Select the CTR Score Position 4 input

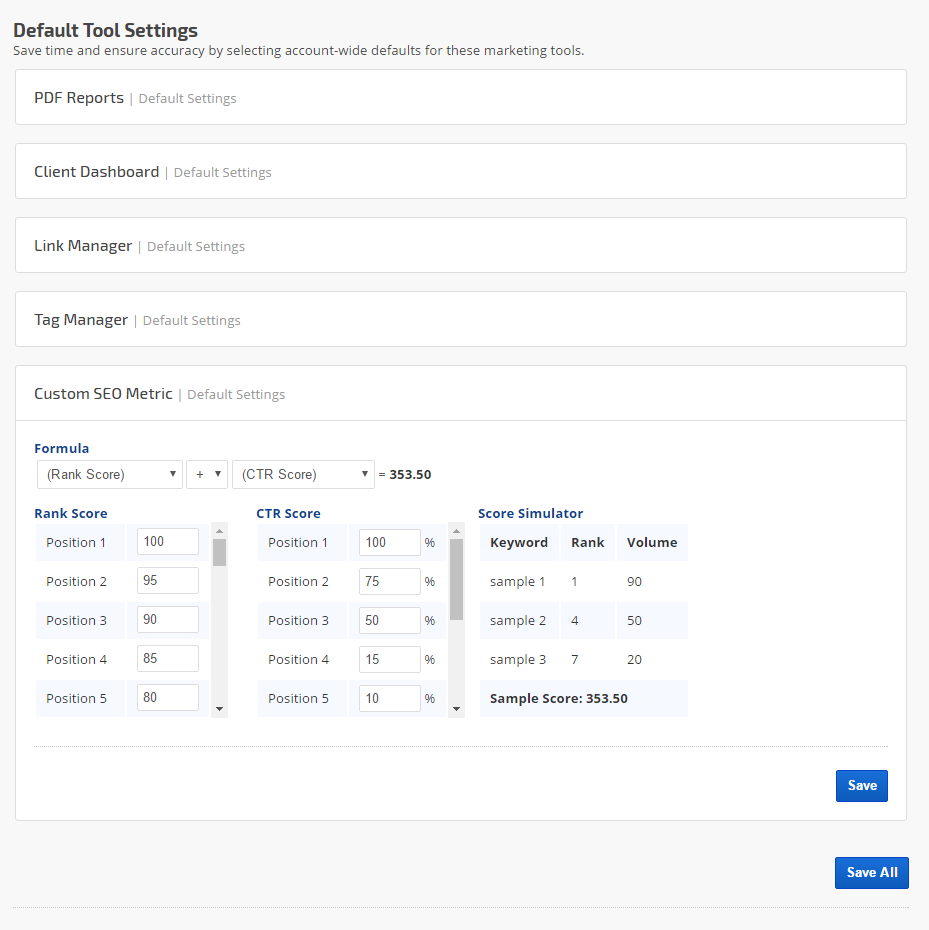click(x=389, y=659)
